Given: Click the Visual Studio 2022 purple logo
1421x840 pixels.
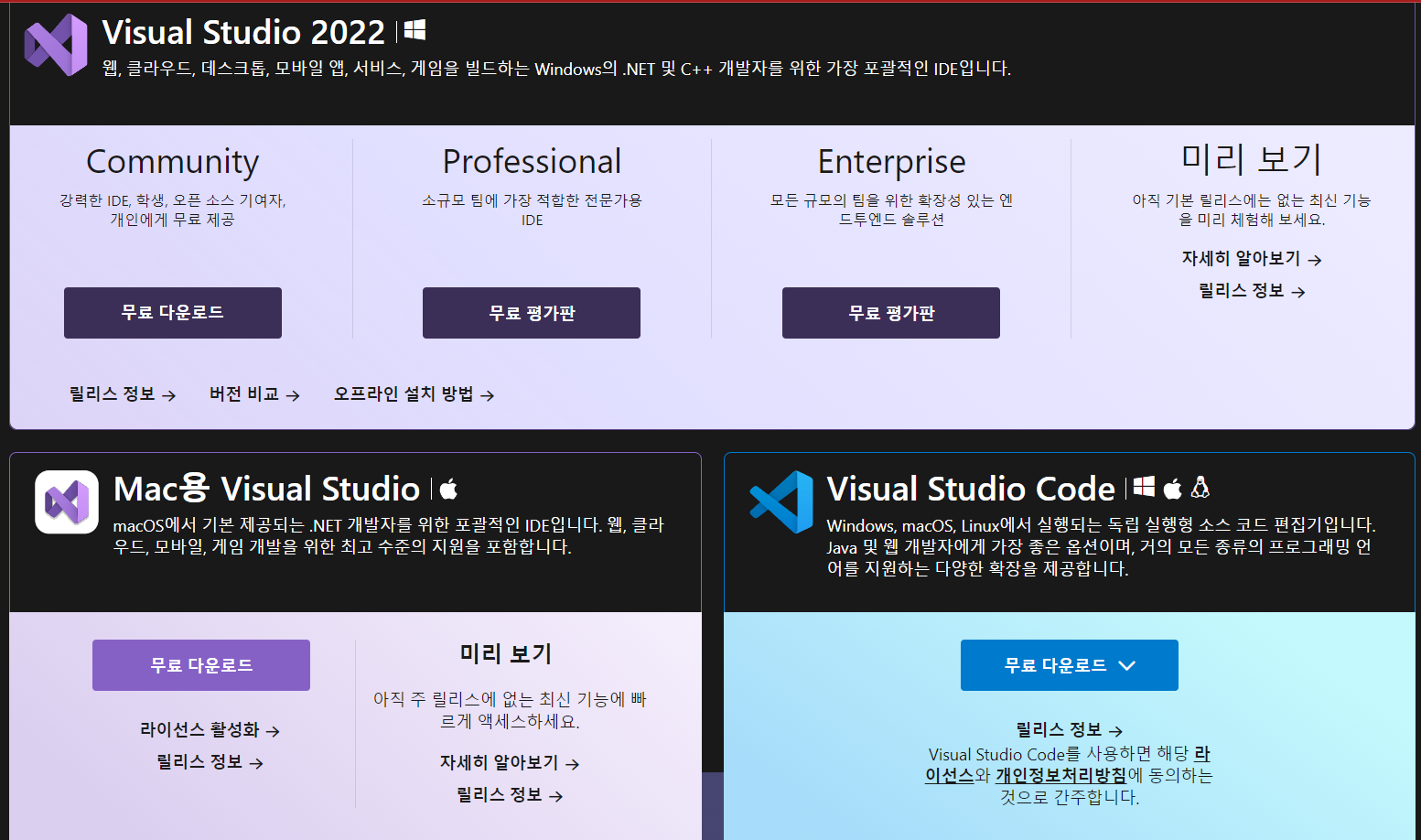Looking at the screenshot, I should click(56, 45).
